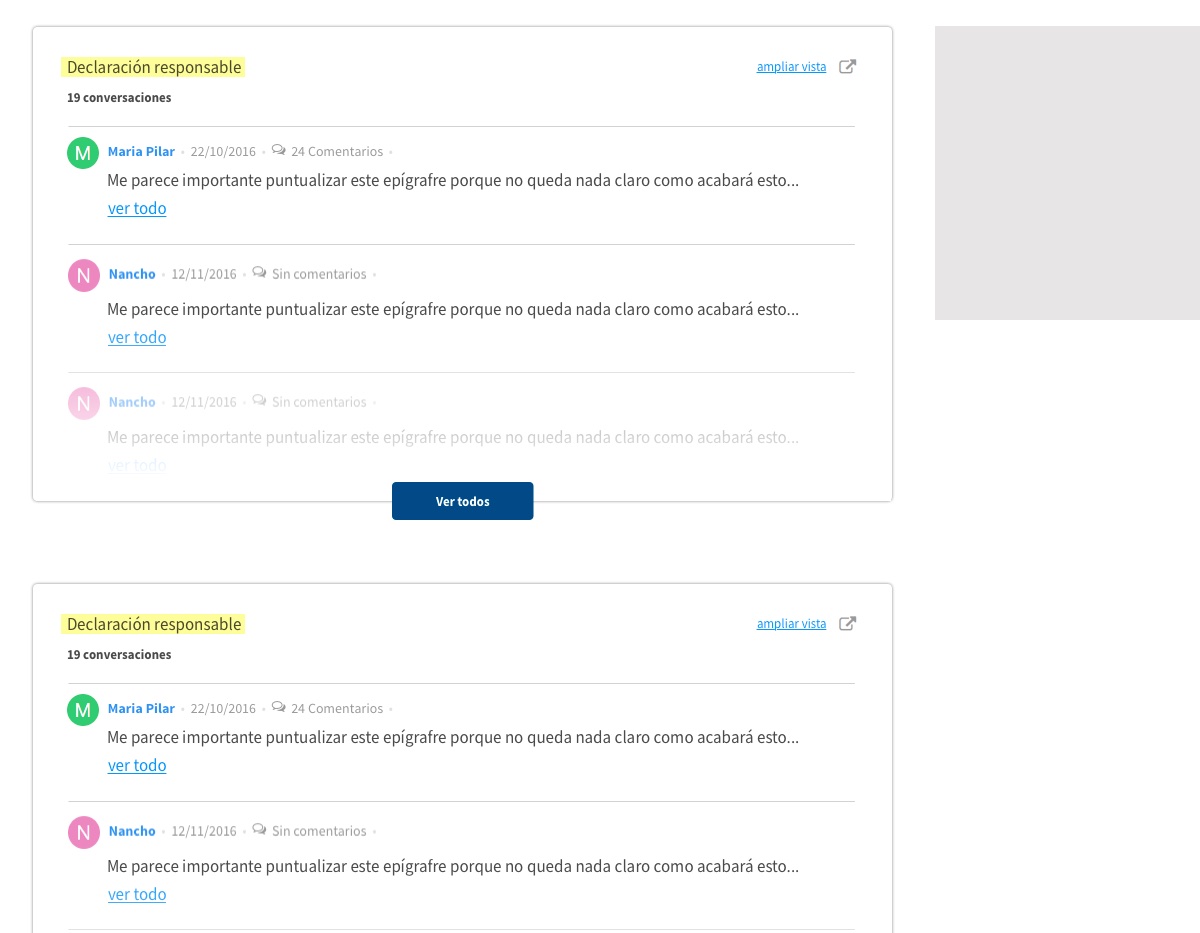Click the faded pink Nancho avatar above Ver todos
The image size is (1200, 933).
point(84,403)
